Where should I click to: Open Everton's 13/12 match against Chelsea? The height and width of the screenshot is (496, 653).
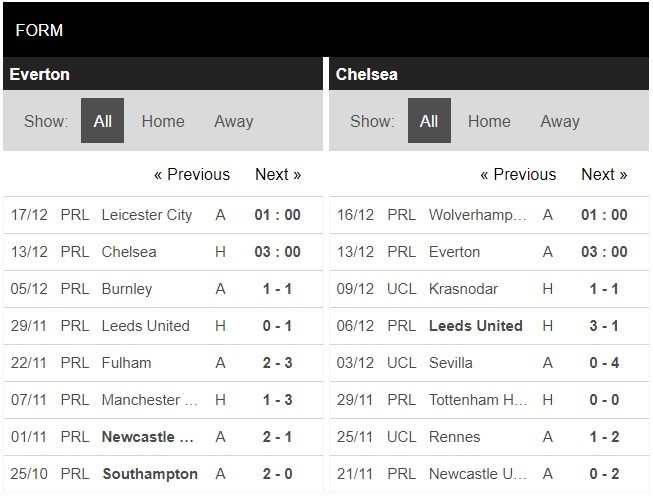click(129, 252)
